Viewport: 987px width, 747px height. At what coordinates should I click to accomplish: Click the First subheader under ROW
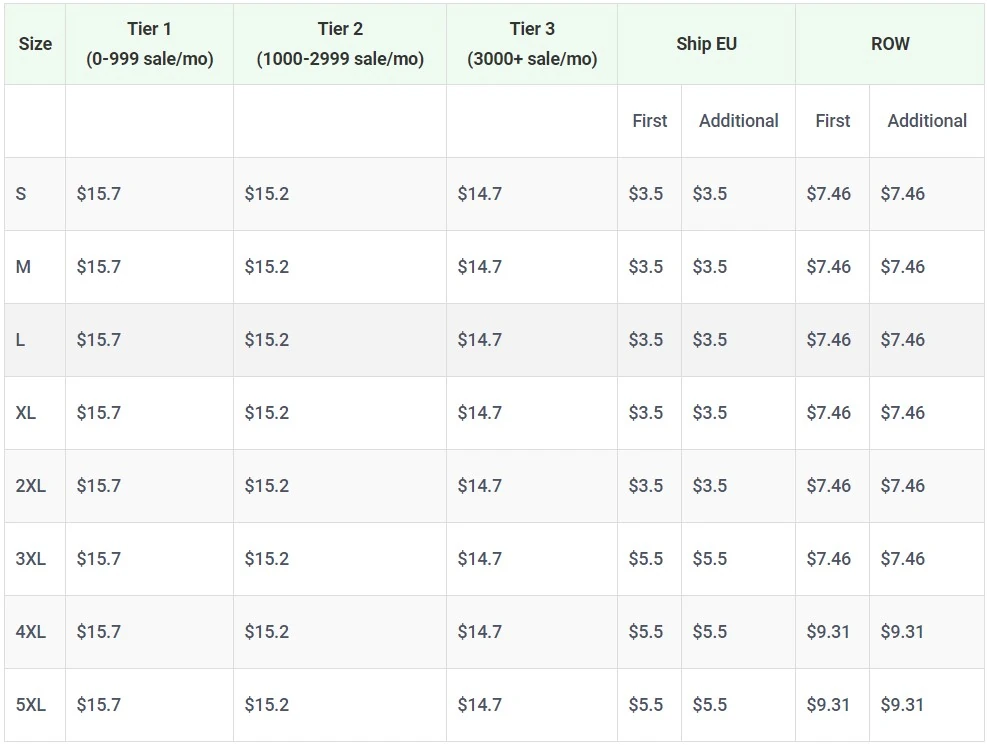(x=831, y=121)
